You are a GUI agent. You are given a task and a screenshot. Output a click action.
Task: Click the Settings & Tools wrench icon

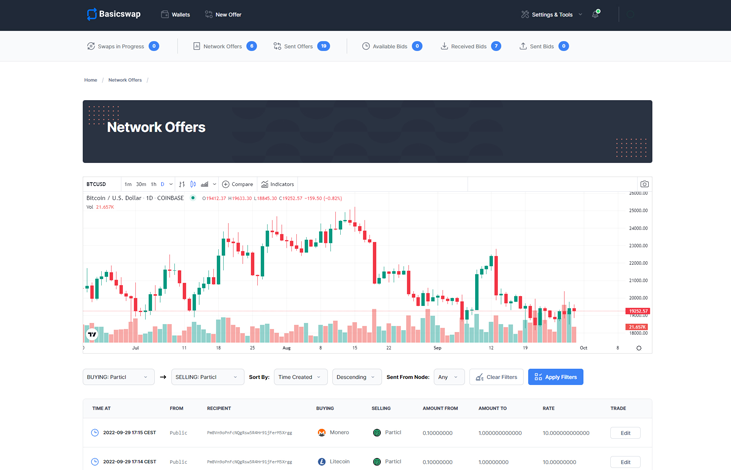525,14
